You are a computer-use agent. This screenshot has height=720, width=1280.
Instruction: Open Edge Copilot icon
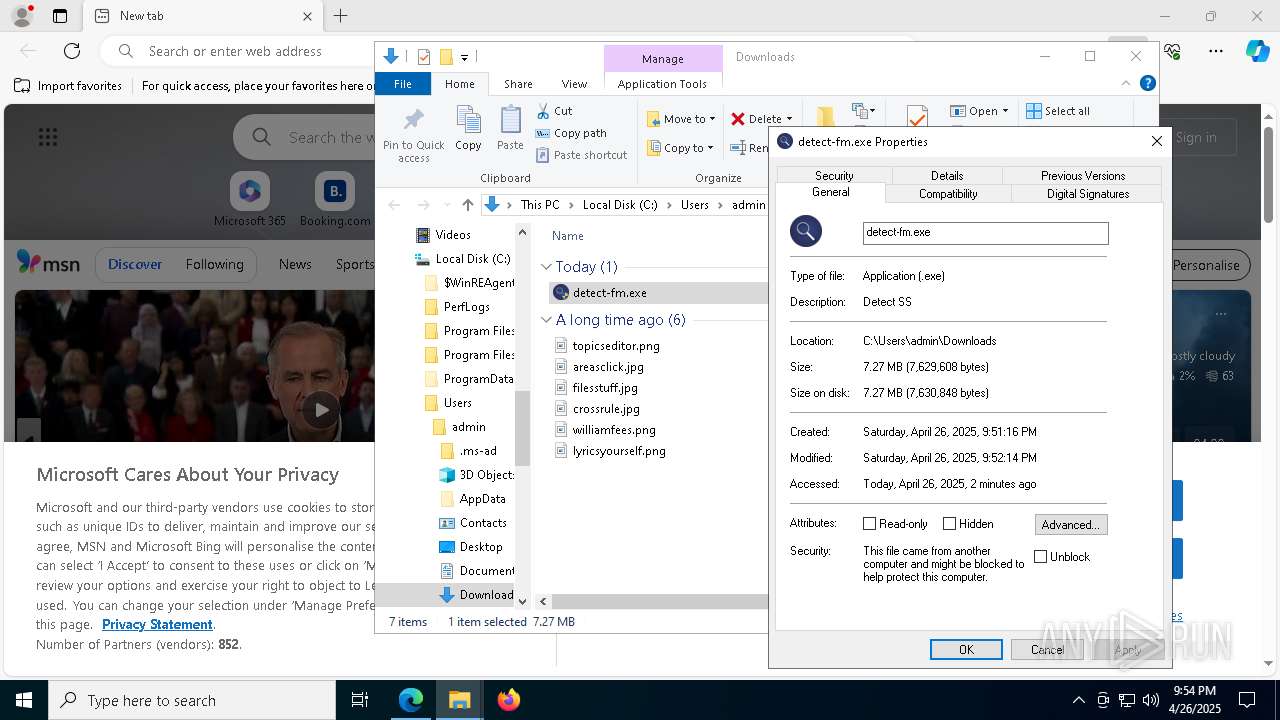1257,51
